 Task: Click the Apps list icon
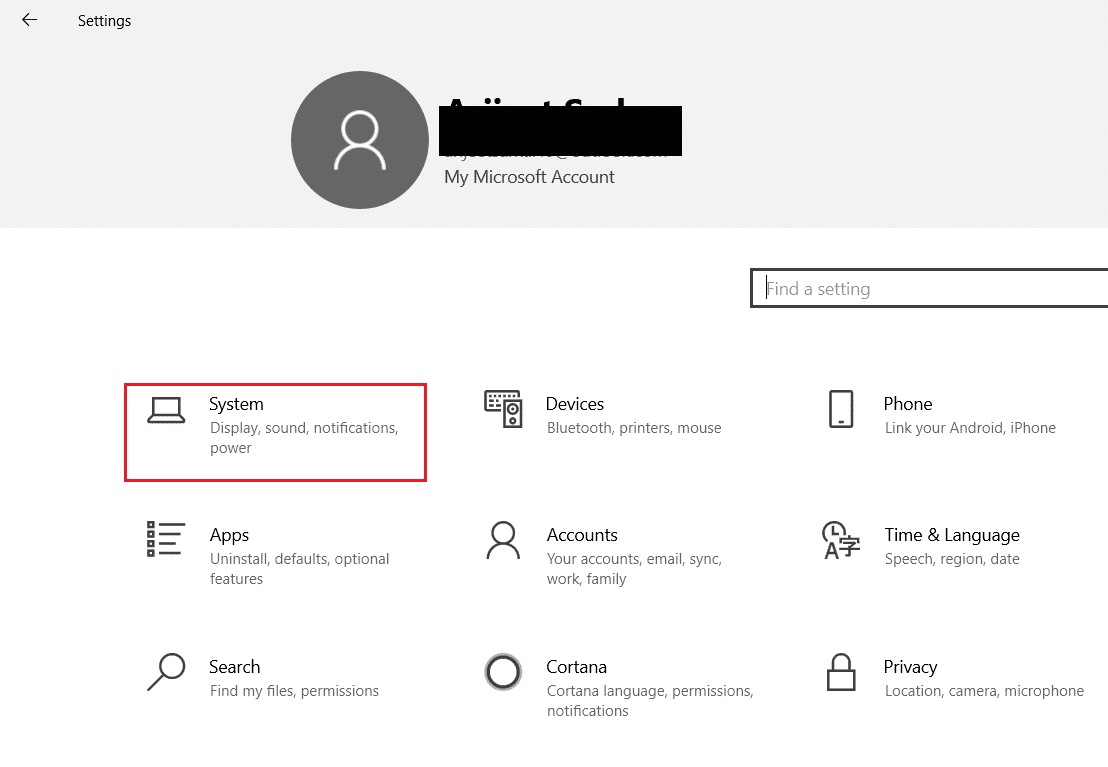[166, 539]
